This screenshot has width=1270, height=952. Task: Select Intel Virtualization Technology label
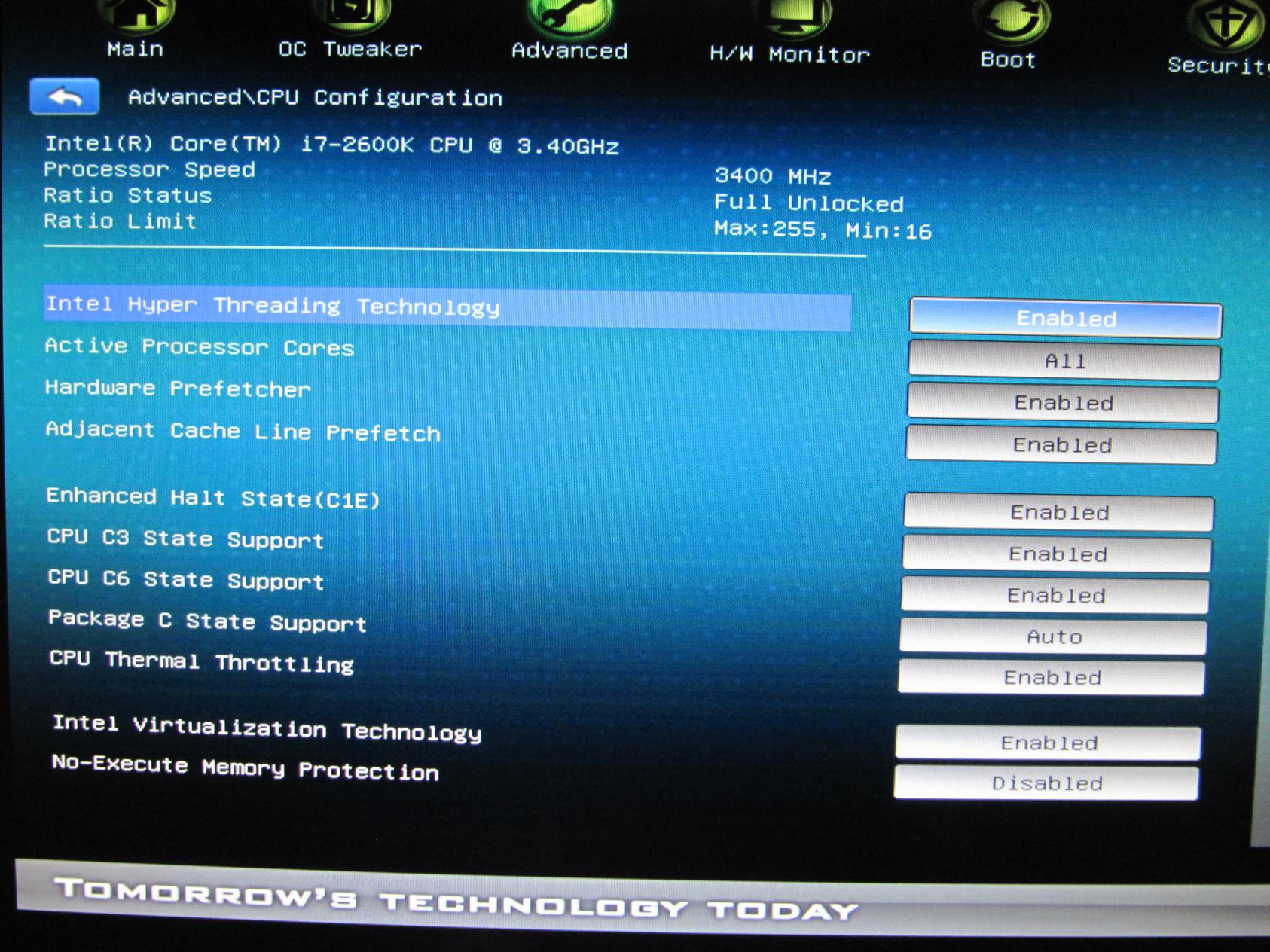pyautogui.click(x=267, y=728)
